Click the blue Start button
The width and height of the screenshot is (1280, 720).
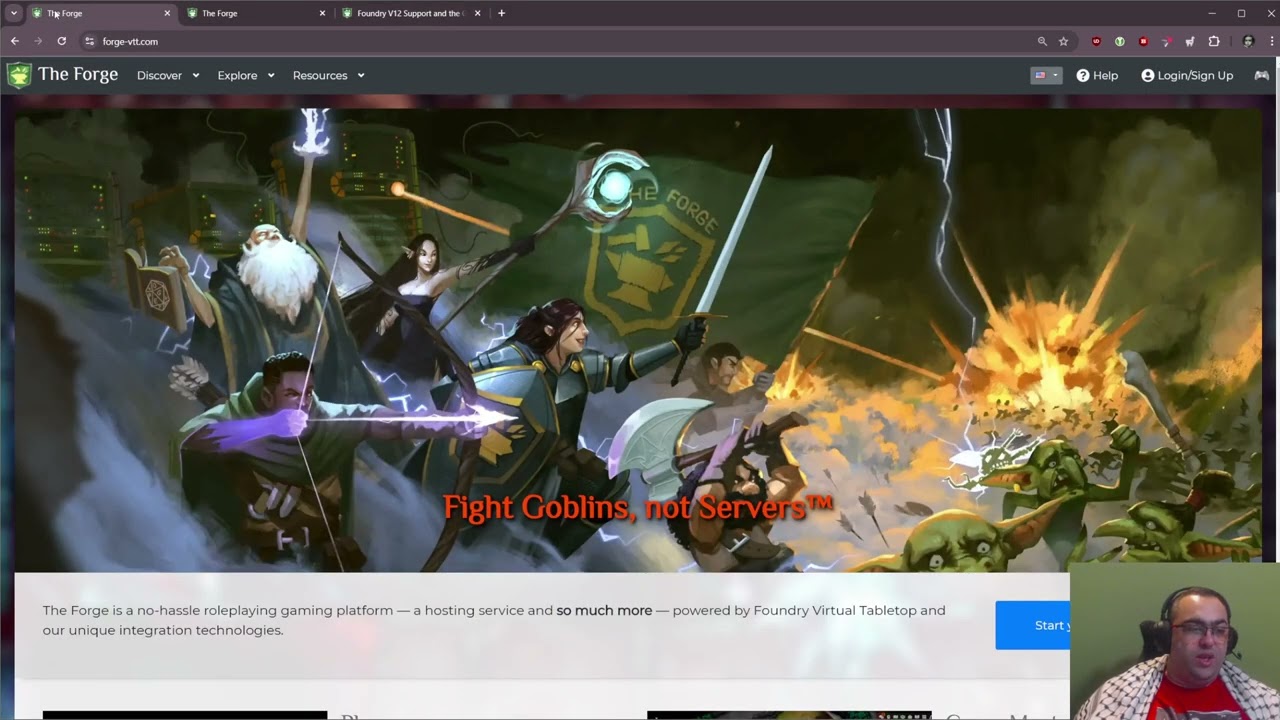1033,625
